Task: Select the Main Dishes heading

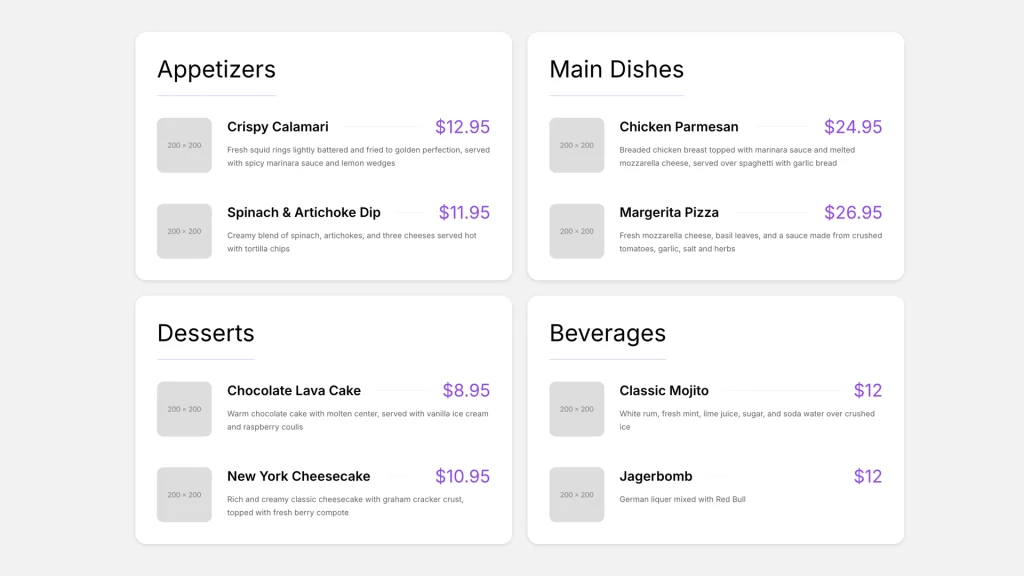Action: [x=616, y=69]
